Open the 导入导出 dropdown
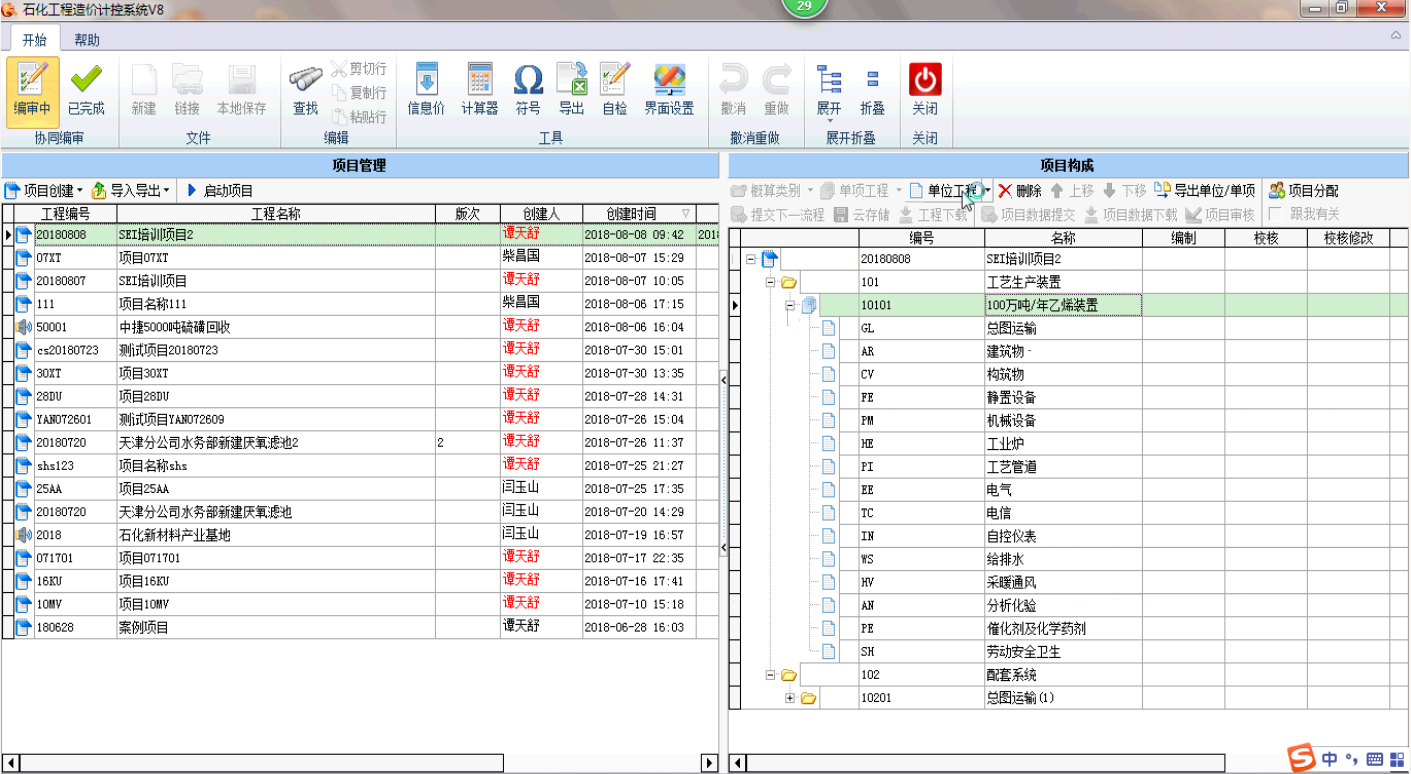The height and width of the screenshot is (774, 1411). tap(131, 191)
